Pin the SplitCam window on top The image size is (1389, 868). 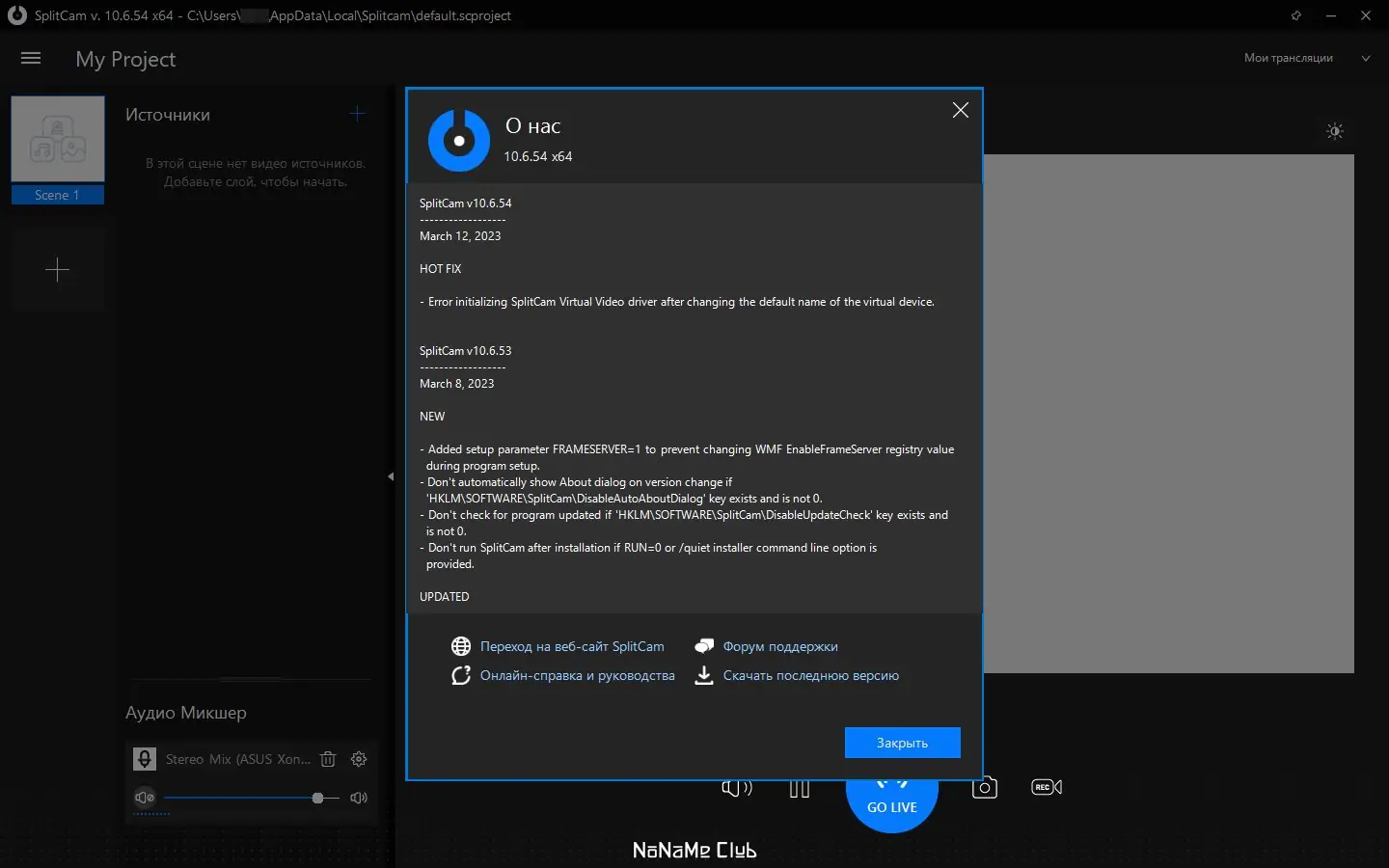(x=1295, y=15)
